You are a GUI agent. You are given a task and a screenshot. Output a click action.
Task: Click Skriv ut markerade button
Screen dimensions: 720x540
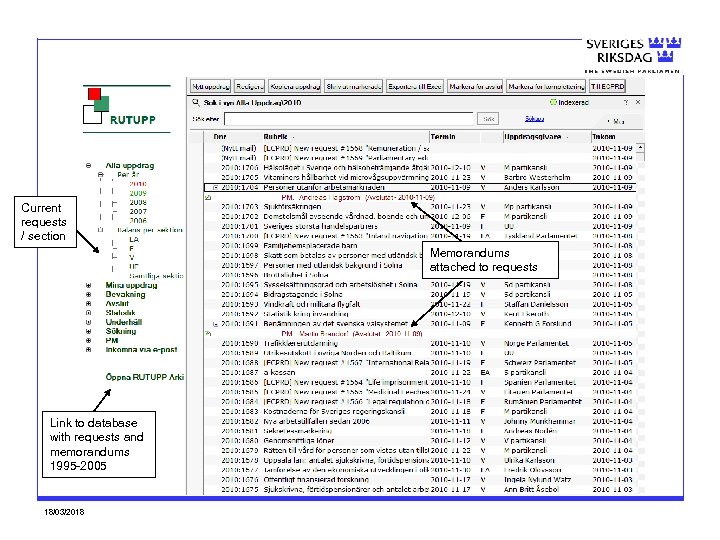pos(354,86)
